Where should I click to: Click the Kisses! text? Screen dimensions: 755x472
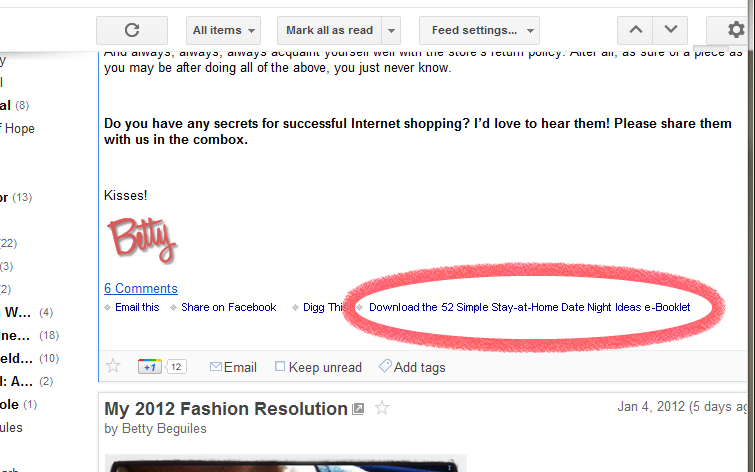click(126, 196)
